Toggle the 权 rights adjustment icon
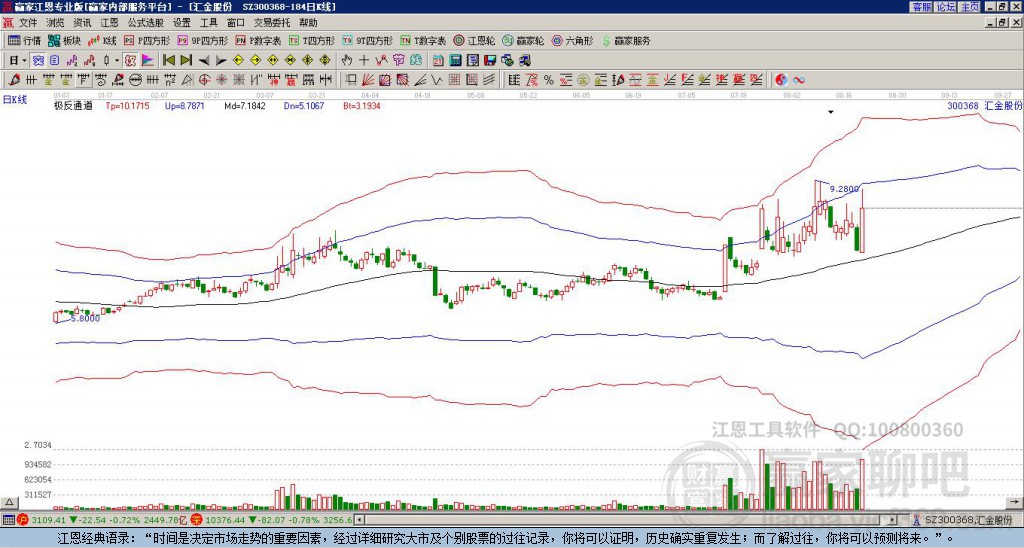 coord(130,61)
